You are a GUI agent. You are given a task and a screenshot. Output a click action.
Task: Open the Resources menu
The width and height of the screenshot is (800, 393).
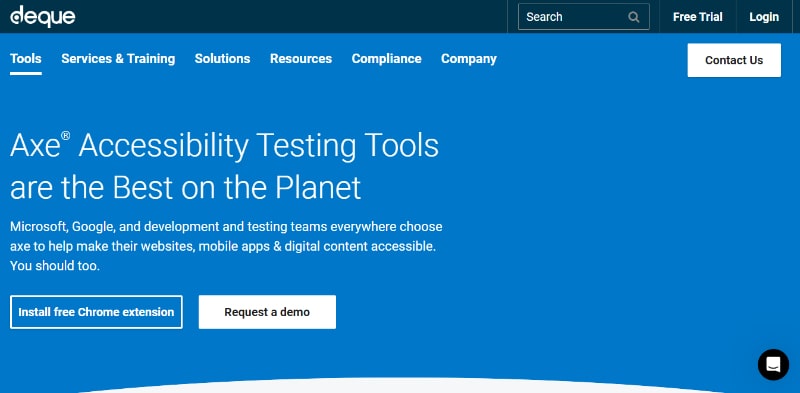(301, 59)
